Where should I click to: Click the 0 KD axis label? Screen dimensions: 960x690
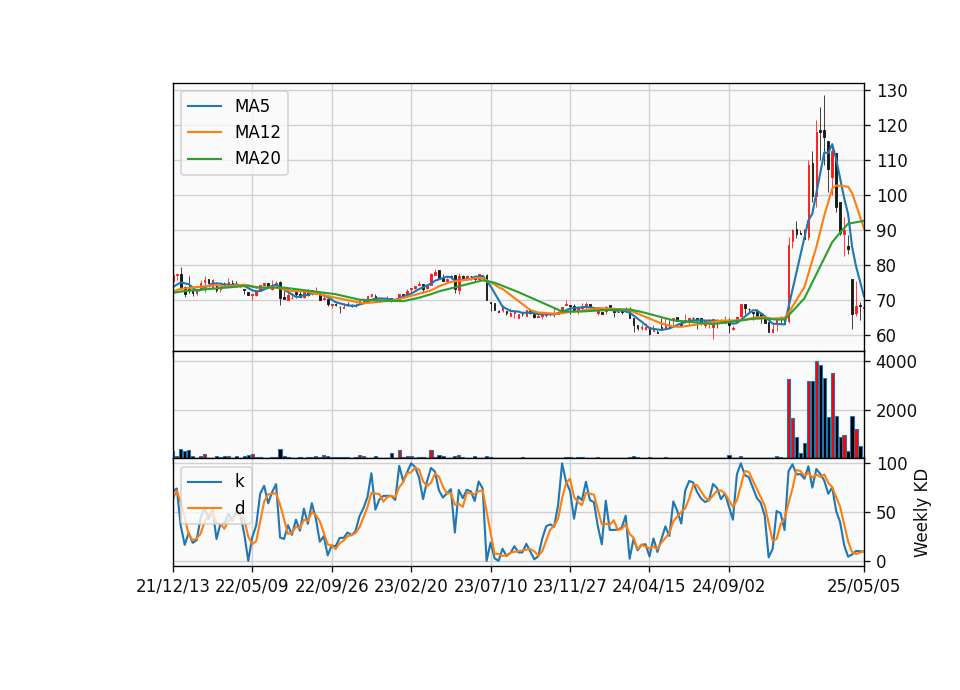coord(882,561)
